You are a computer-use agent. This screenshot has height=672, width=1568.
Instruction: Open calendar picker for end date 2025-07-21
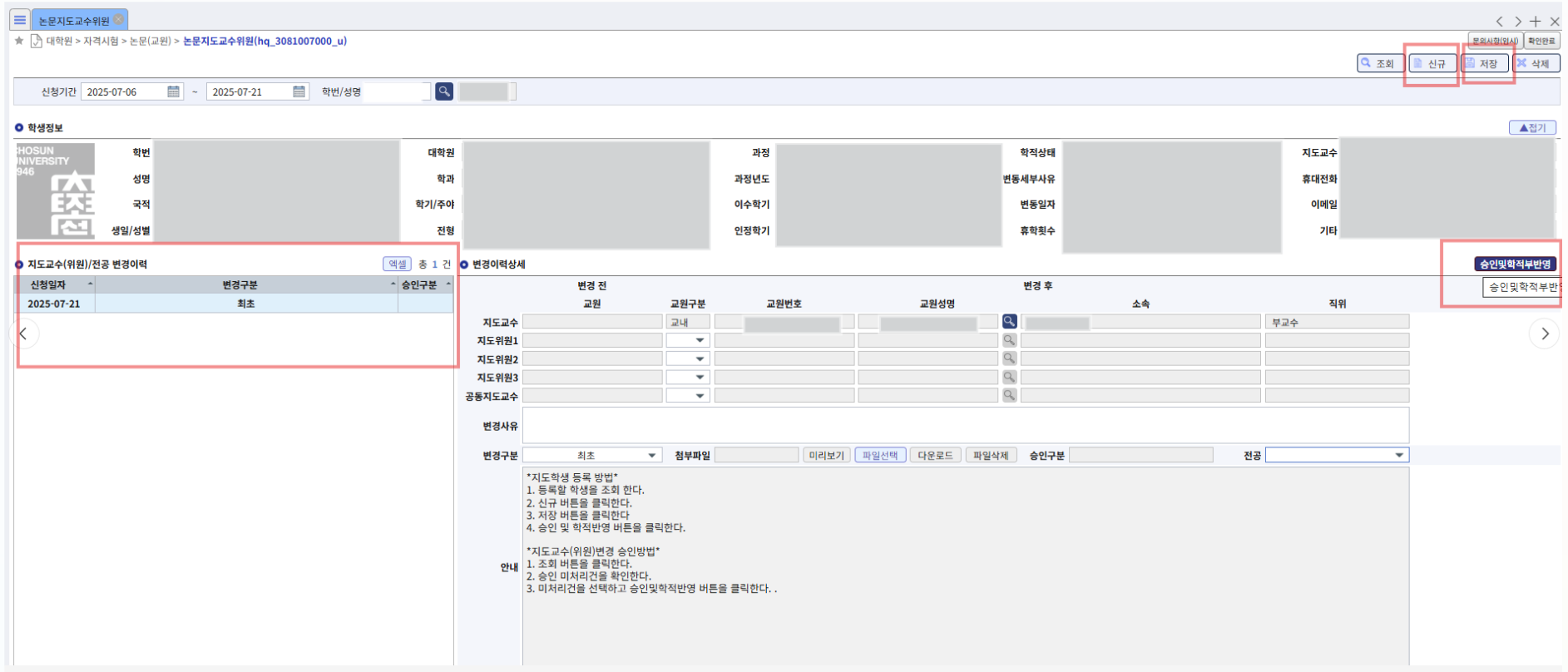point(299,91)
